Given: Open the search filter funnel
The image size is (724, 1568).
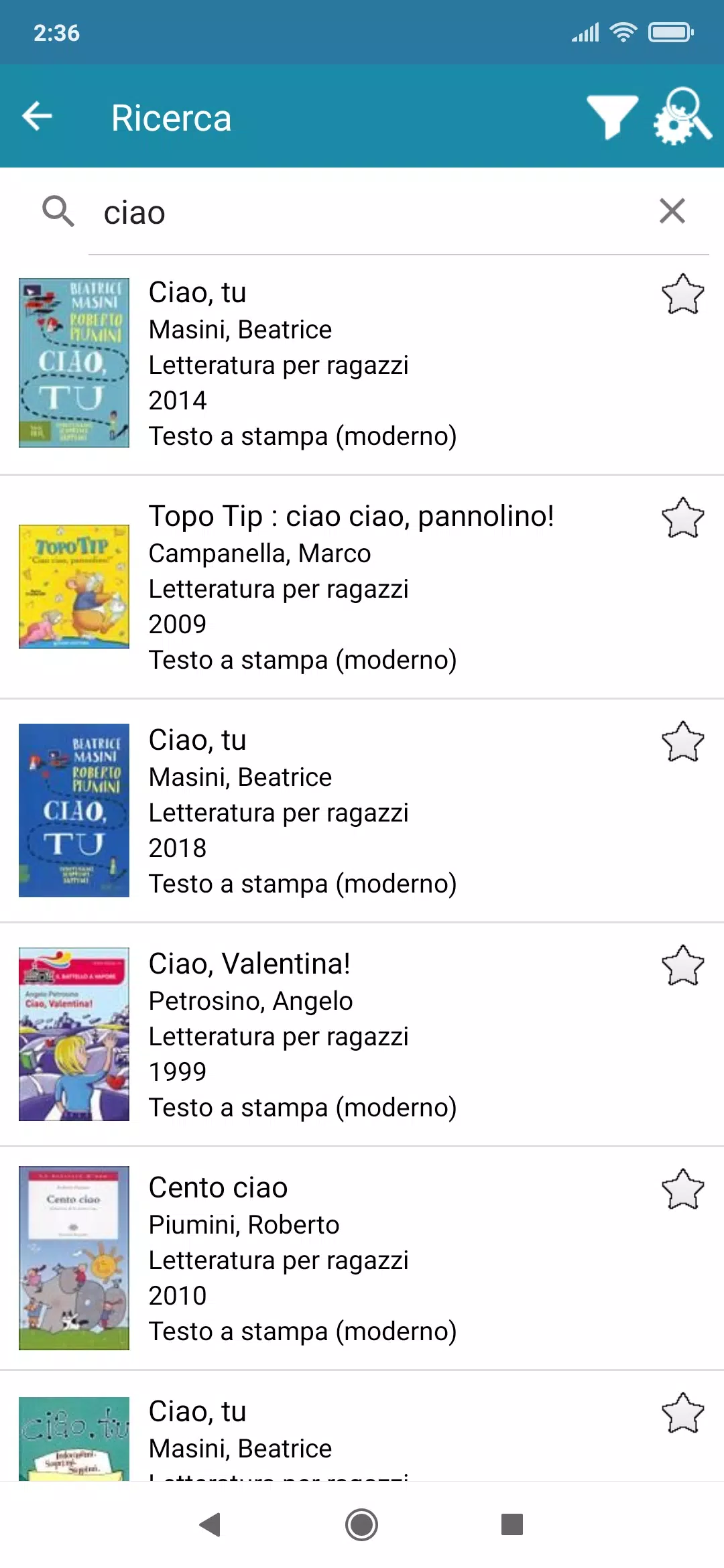Looking at the screenshot, I should (x=611, y=117).
